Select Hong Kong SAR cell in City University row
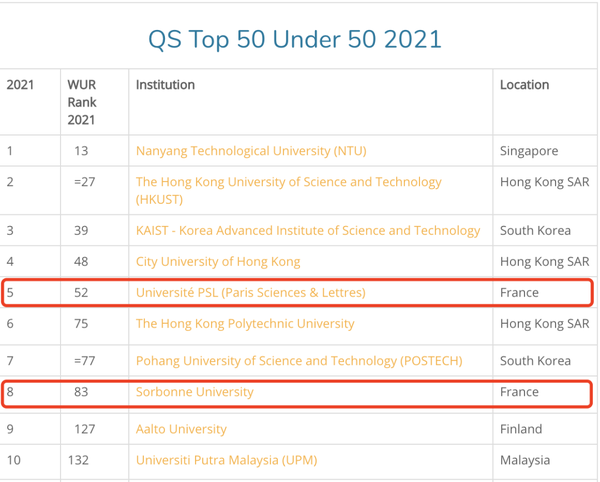The width and height of the screenshot is (600, 482). (545, 262)
